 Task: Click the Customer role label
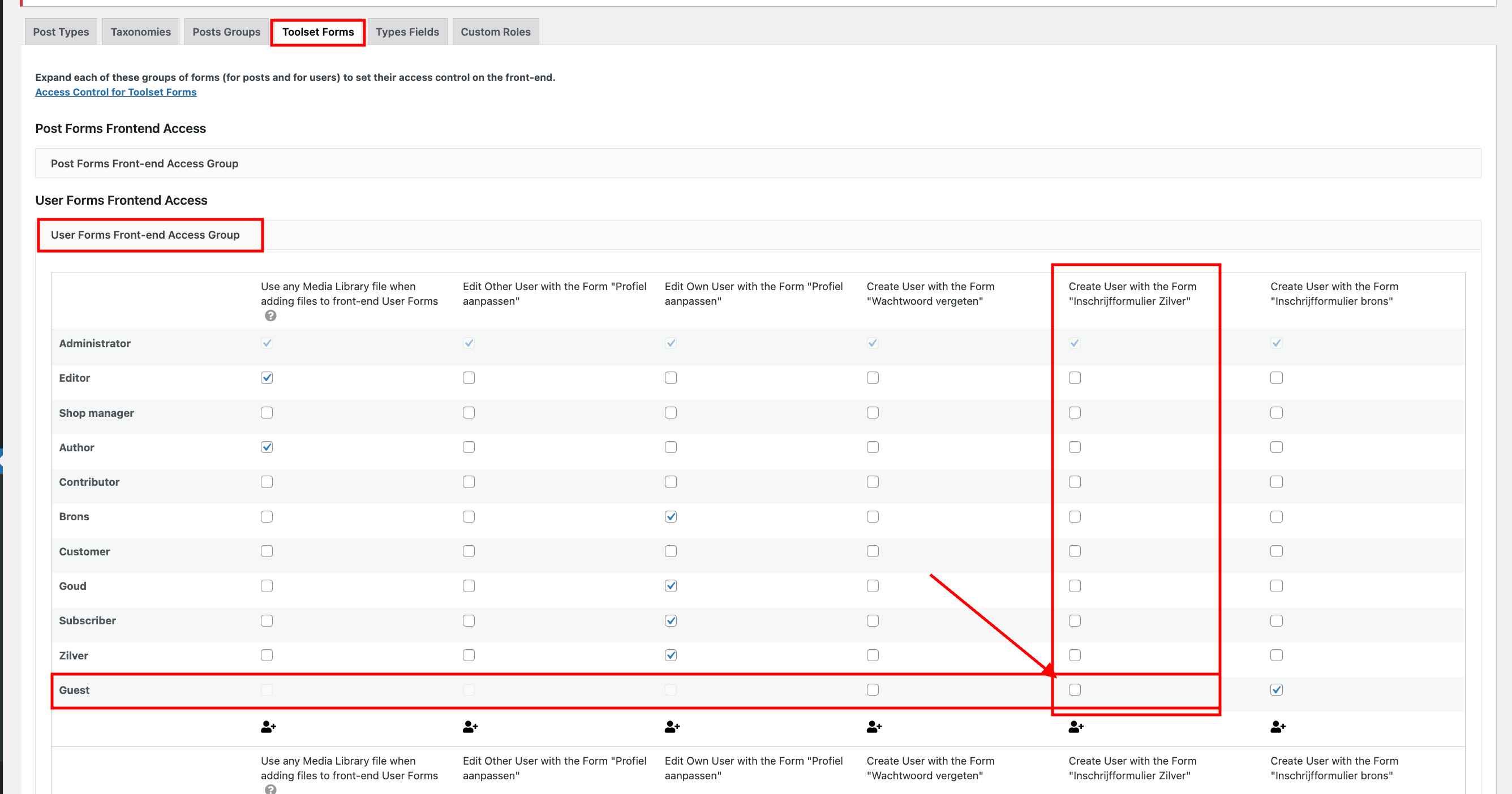tap(84, 551)
